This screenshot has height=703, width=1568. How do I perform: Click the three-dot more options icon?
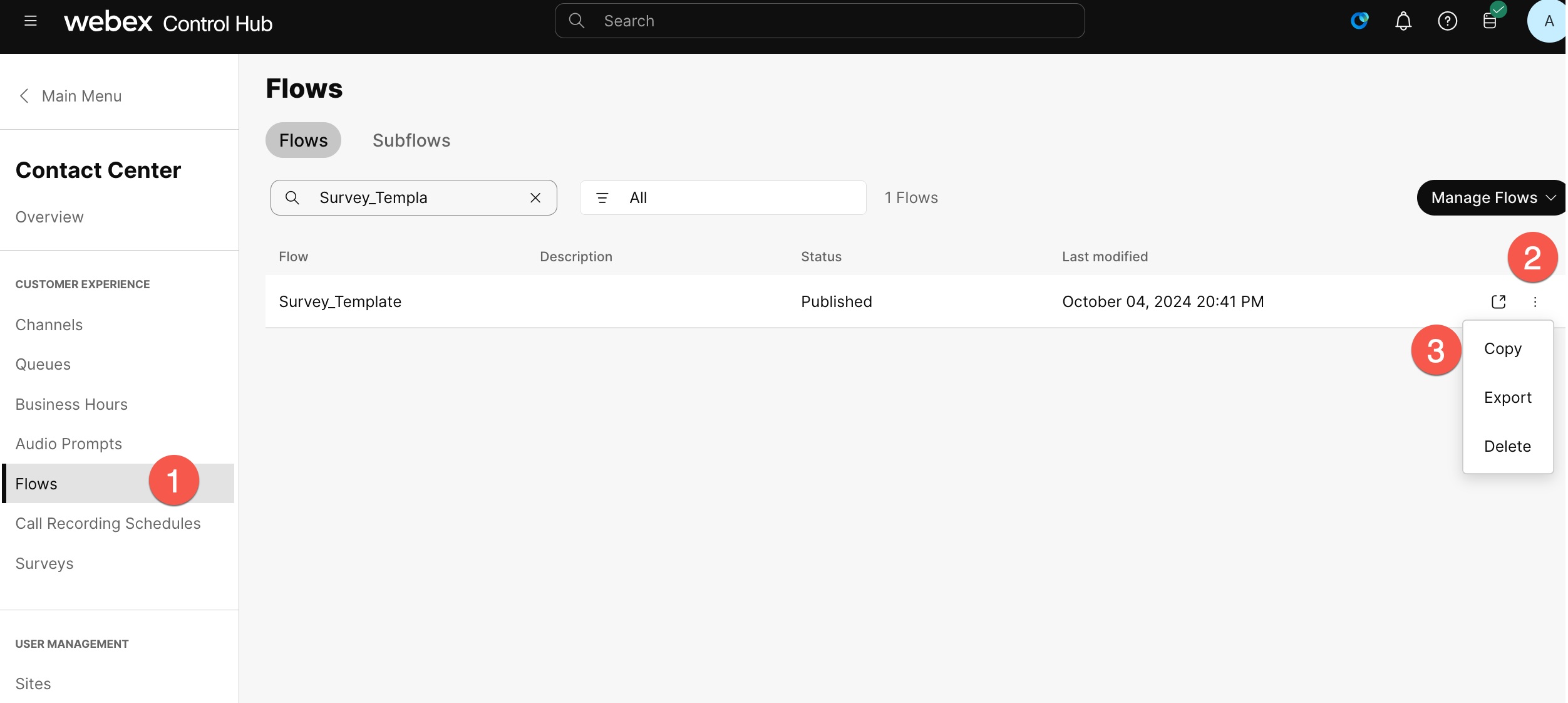pyautogui.click(x=1535, y=302)
